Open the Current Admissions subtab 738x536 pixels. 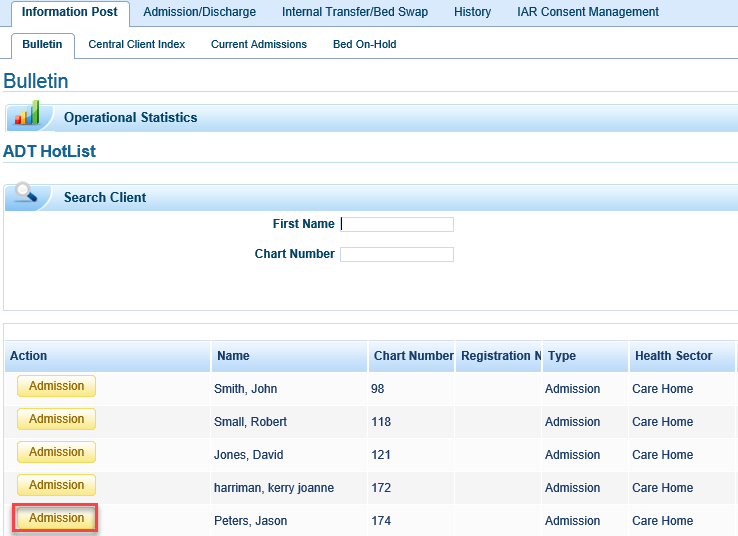pos(258,45)
